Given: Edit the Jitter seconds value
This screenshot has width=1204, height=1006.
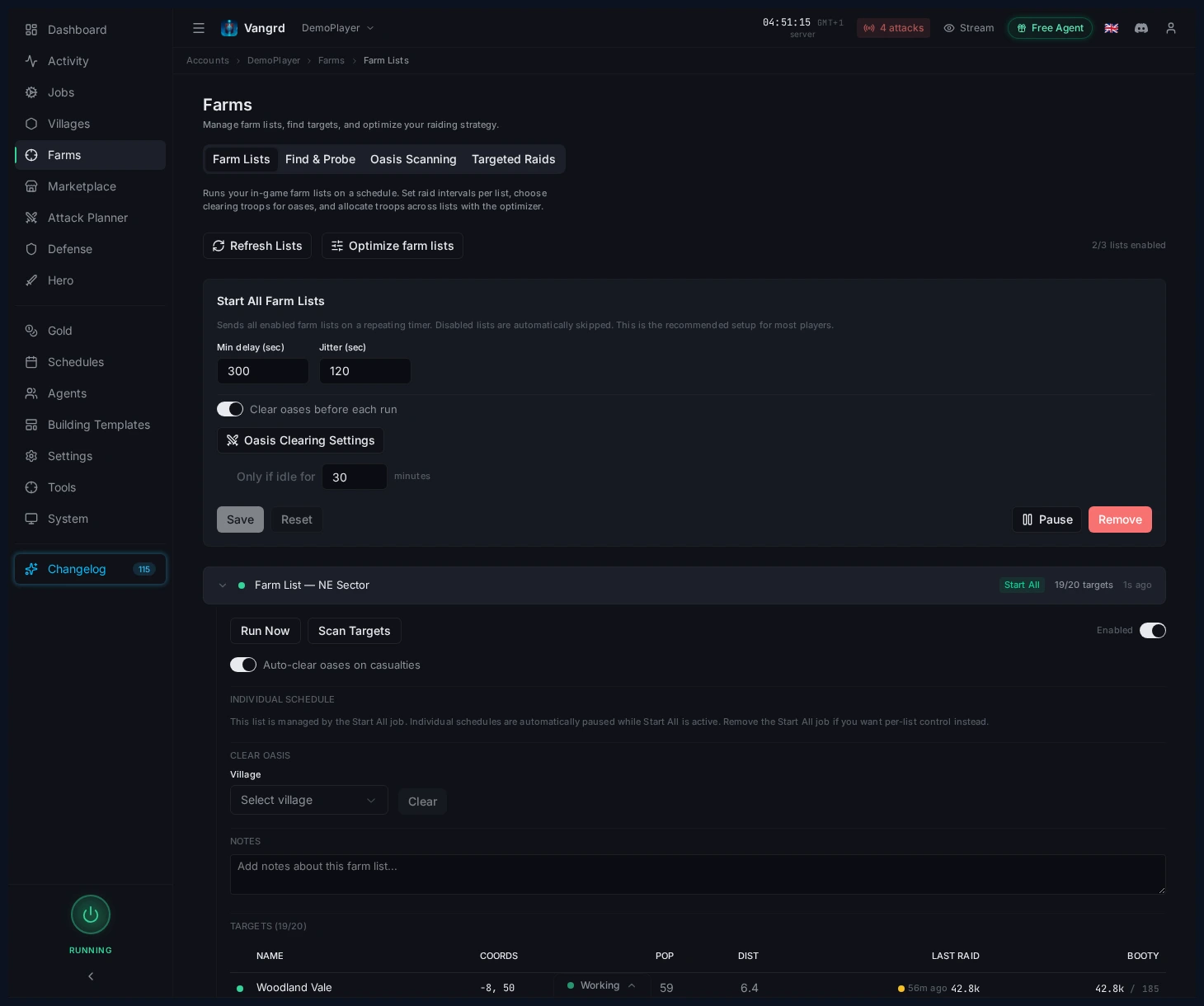Looking at the screenshot, I should click(365, 371).
